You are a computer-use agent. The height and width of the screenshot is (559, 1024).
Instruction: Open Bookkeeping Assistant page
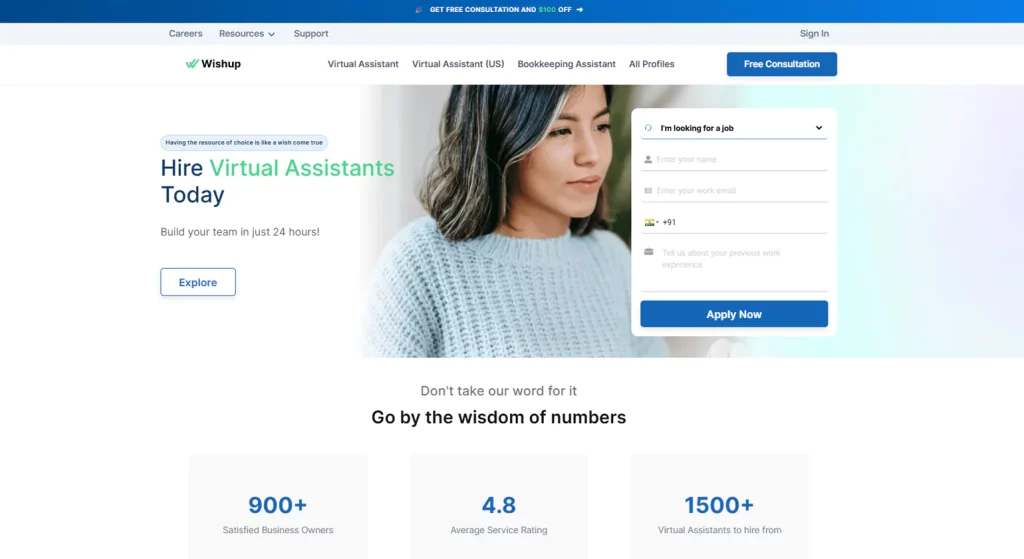[566, 64]
